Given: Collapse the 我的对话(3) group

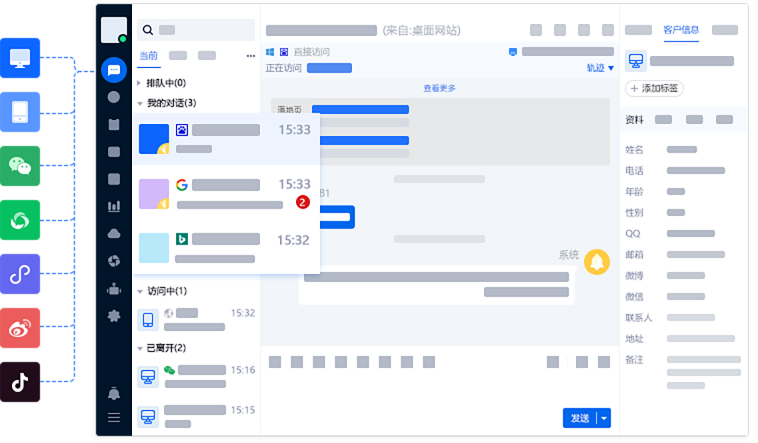Looking at the screenshot, I should coord(167,103).
